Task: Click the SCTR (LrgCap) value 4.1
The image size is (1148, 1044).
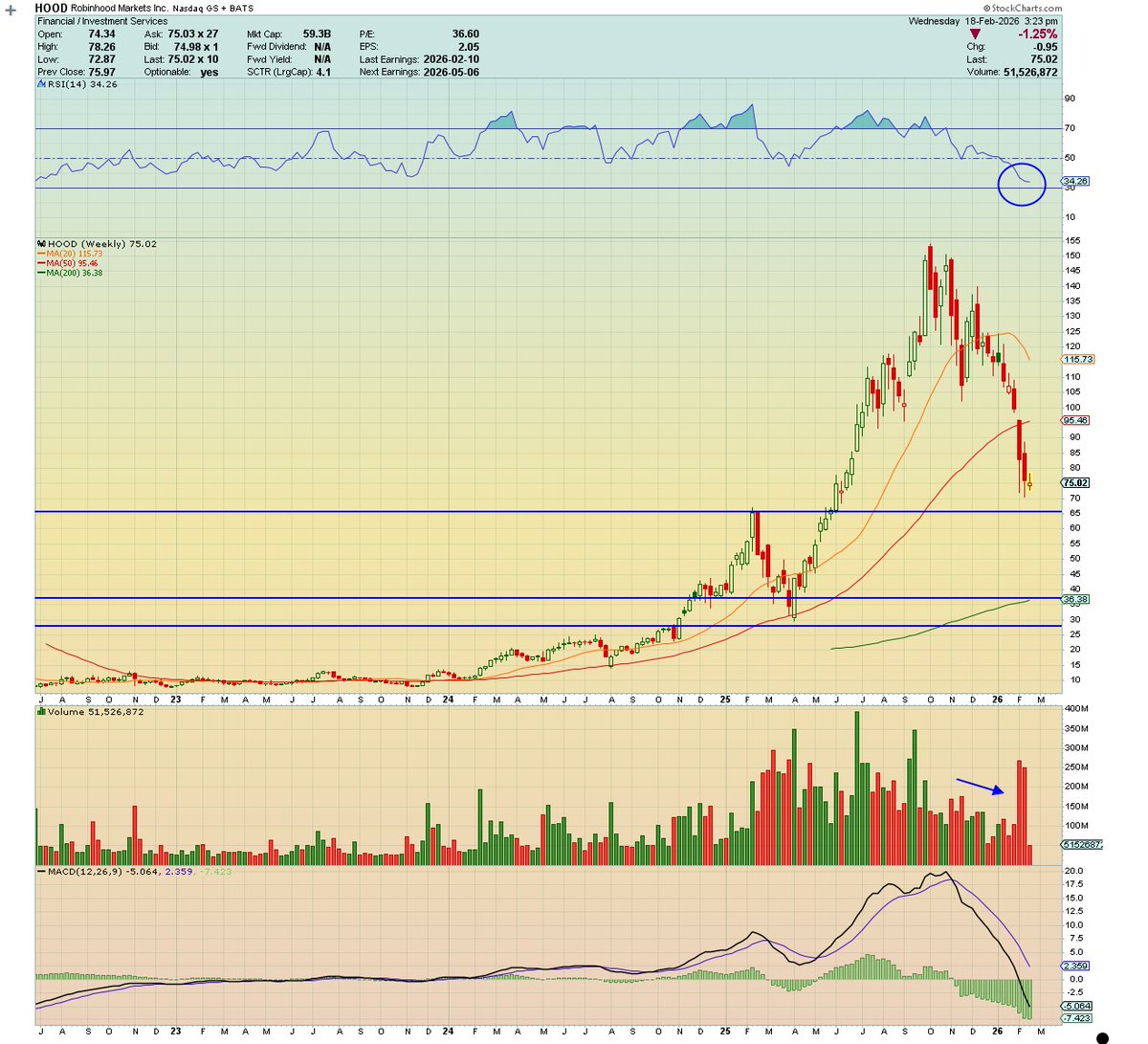Action: coord(323,72)
